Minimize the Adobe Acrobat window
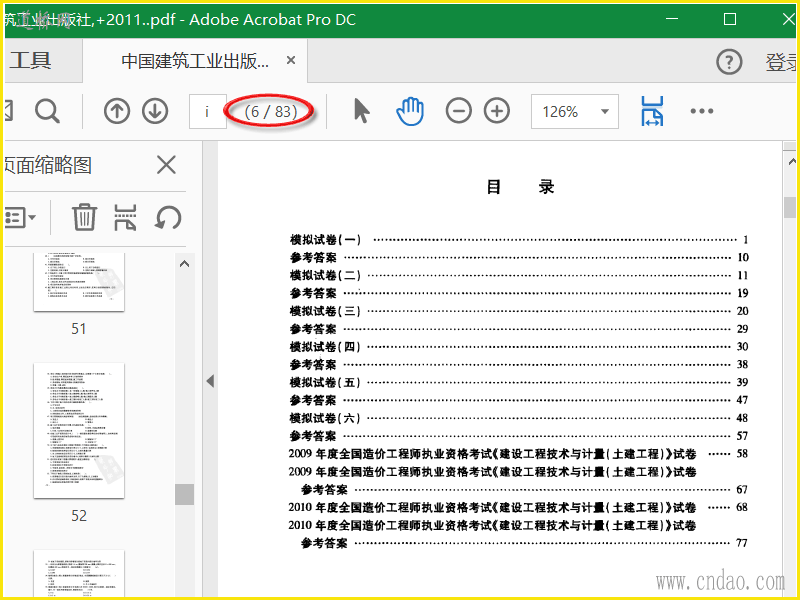Viewport: 800px width, 600px height. click(x=672, y=19)
